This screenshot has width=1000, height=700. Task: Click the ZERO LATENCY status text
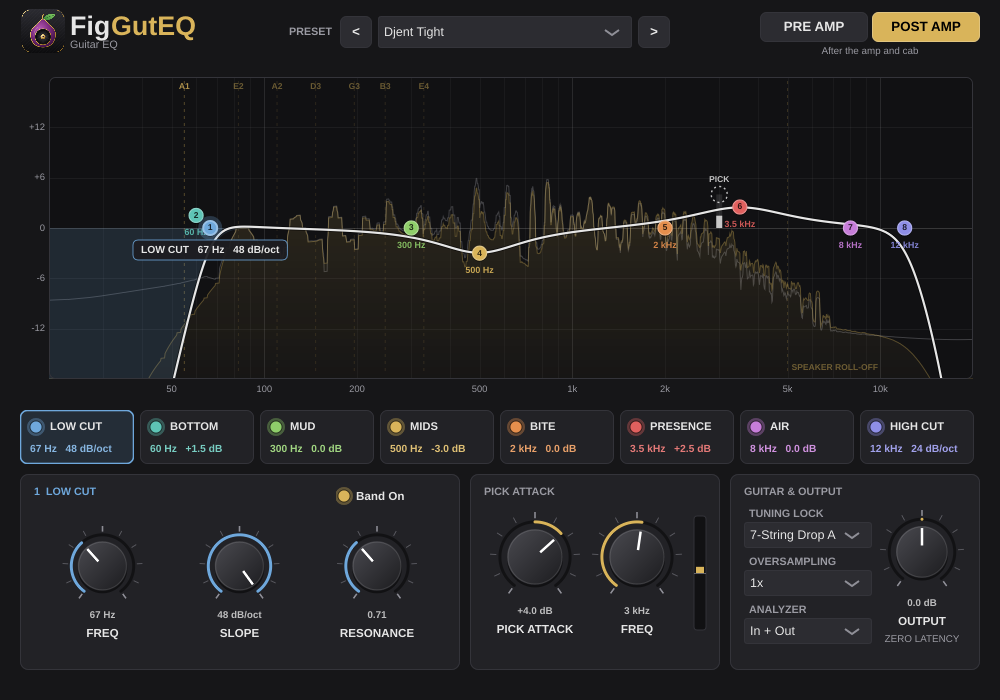coord(922,639)
